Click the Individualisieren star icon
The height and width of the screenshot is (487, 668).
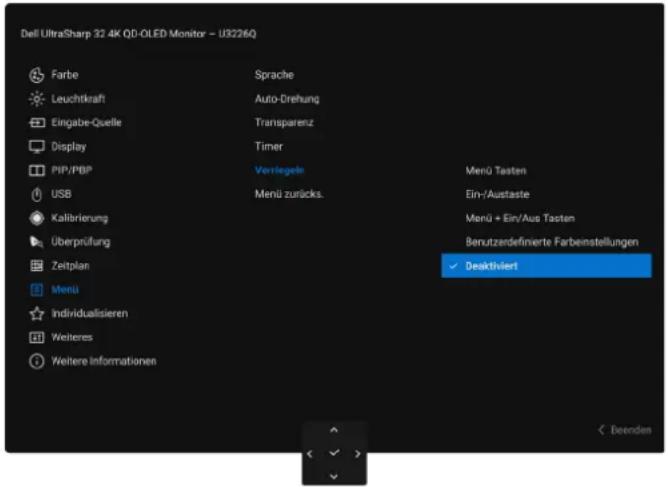pos(37,314)
